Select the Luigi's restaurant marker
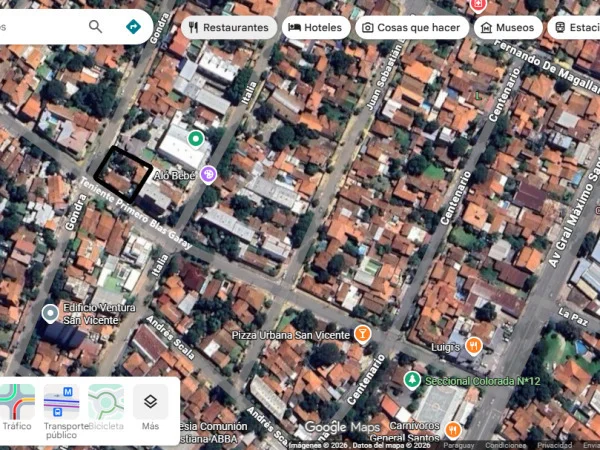600x450 pixels. point(474,346)
